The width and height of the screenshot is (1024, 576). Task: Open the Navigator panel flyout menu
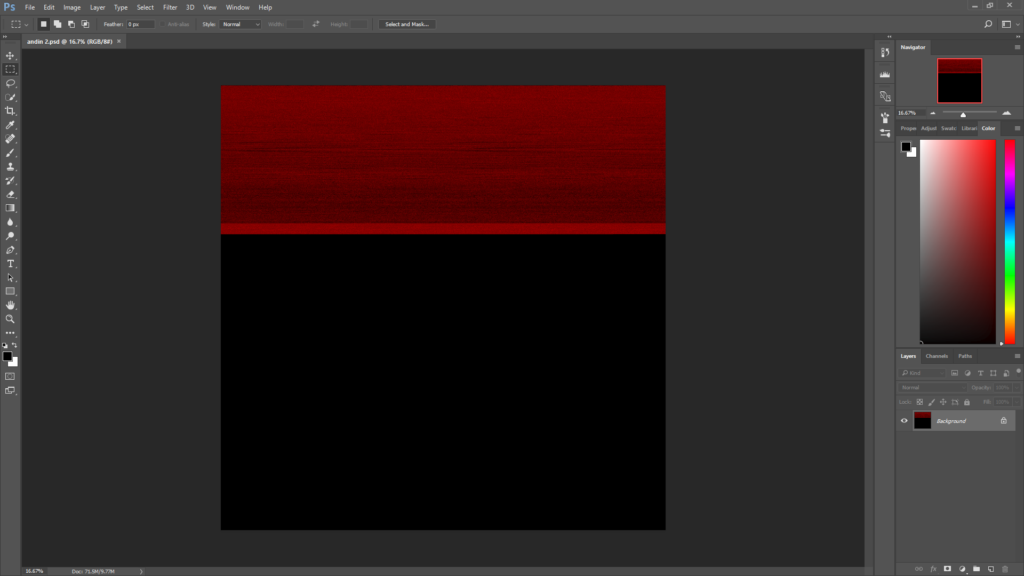[x=1017, y=47]
